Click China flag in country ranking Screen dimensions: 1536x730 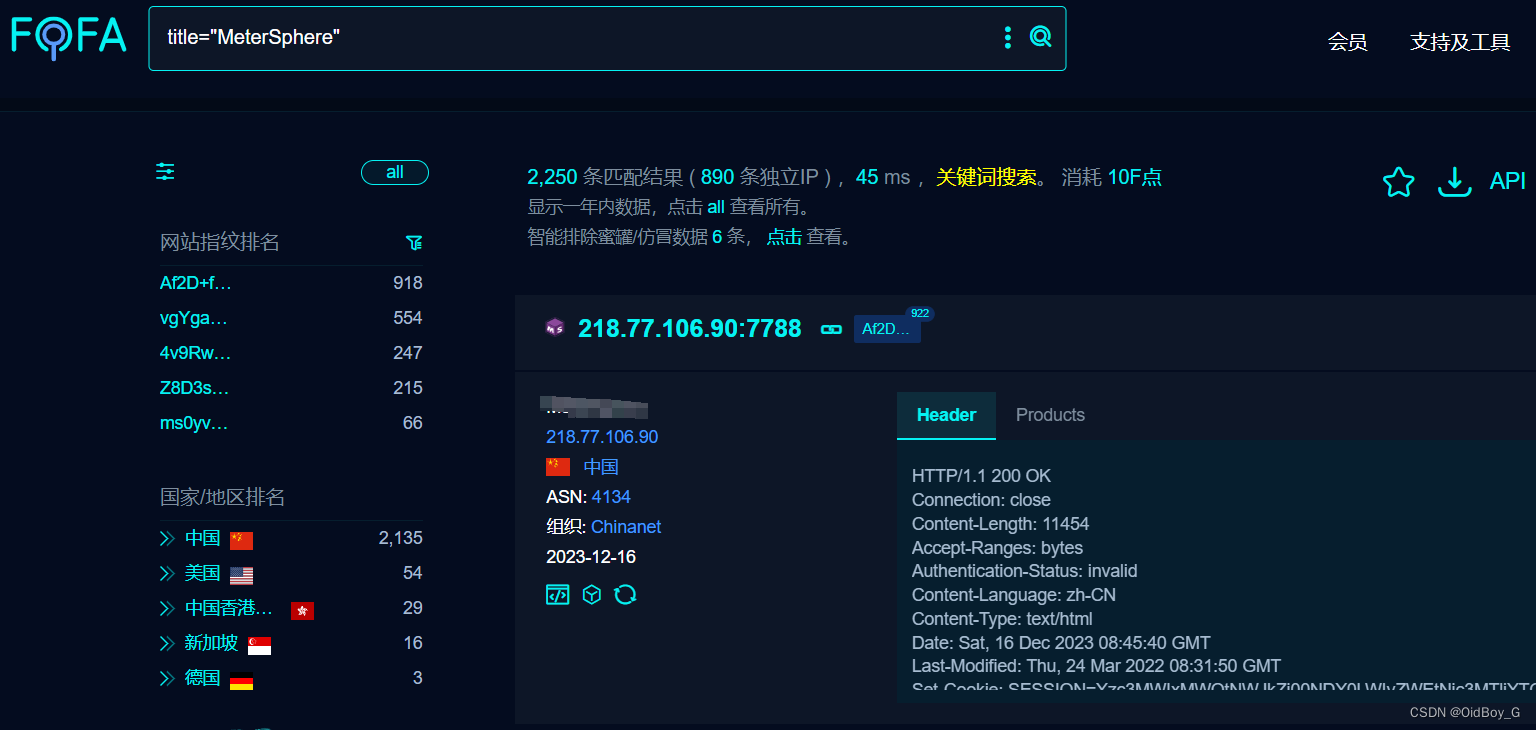[x=241, y=541]
